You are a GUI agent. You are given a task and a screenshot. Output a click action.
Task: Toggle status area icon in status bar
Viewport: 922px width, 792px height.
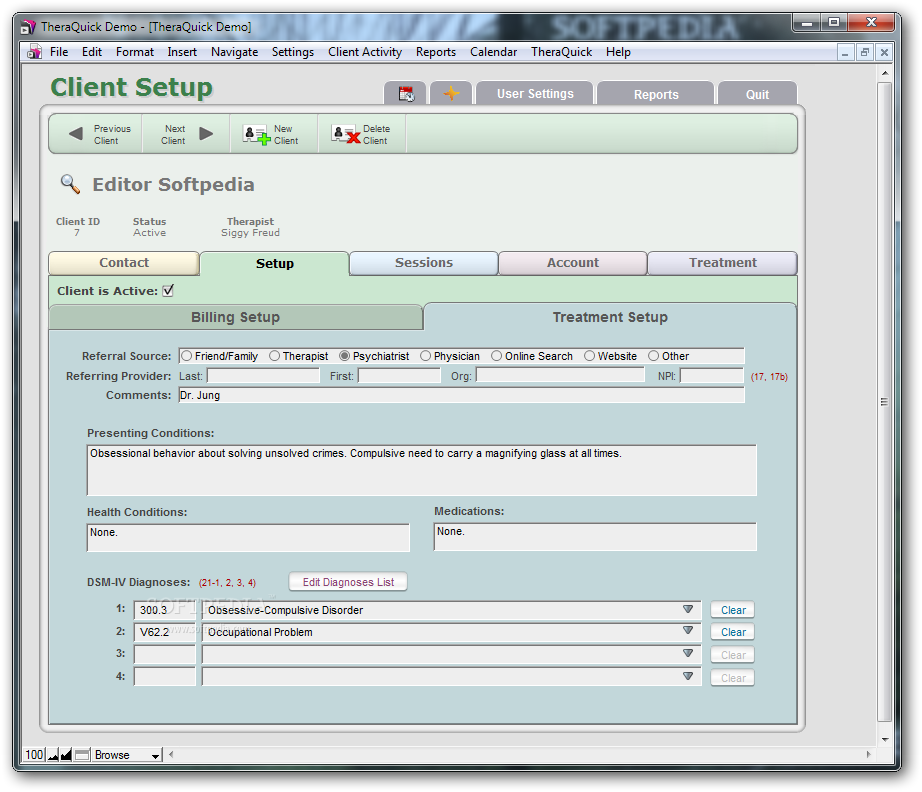tap(82, 754)
